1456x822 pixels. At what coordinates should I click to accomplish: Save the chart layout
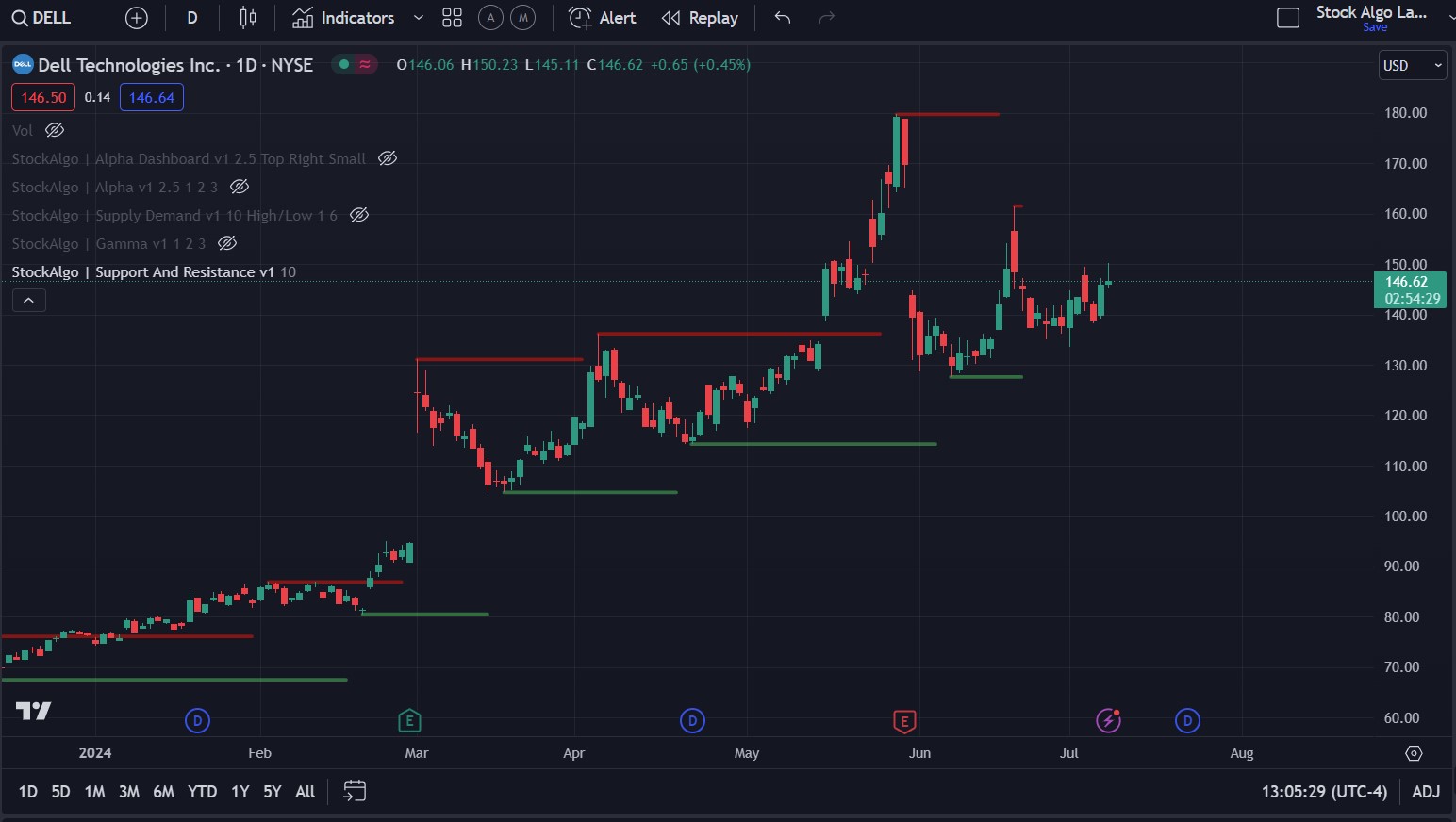click(x=1375, y=27)
